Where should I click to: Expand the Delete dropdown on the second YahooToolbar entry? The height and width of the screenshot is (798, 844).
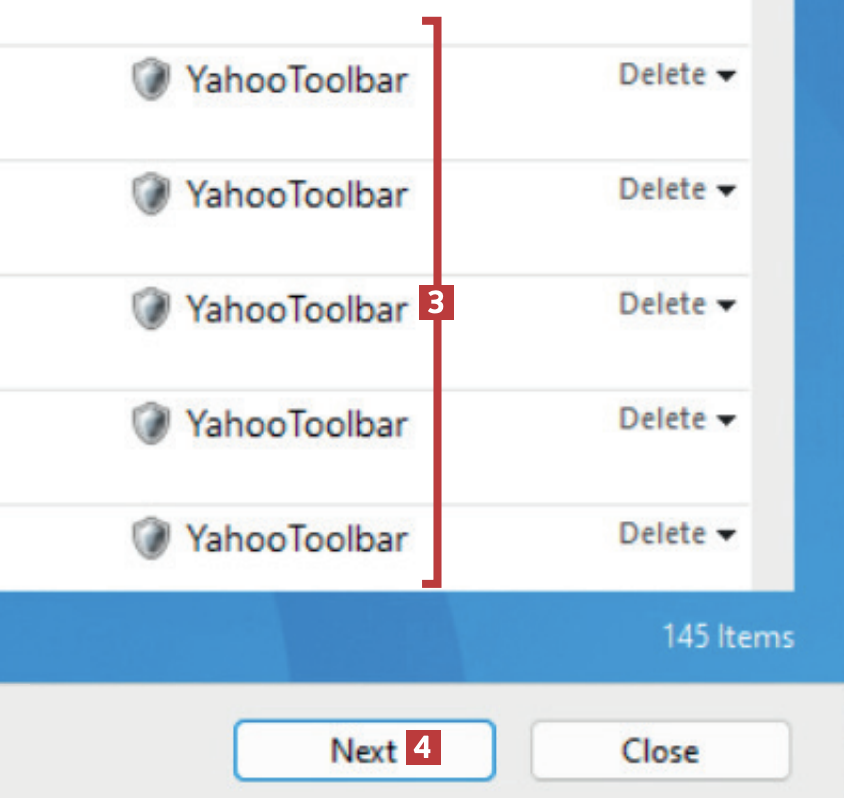tap(677, 189)
